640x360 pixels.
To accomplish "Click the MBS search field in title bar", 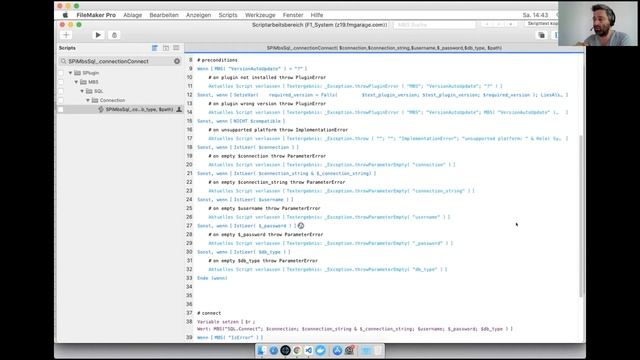I will point(435,25).
